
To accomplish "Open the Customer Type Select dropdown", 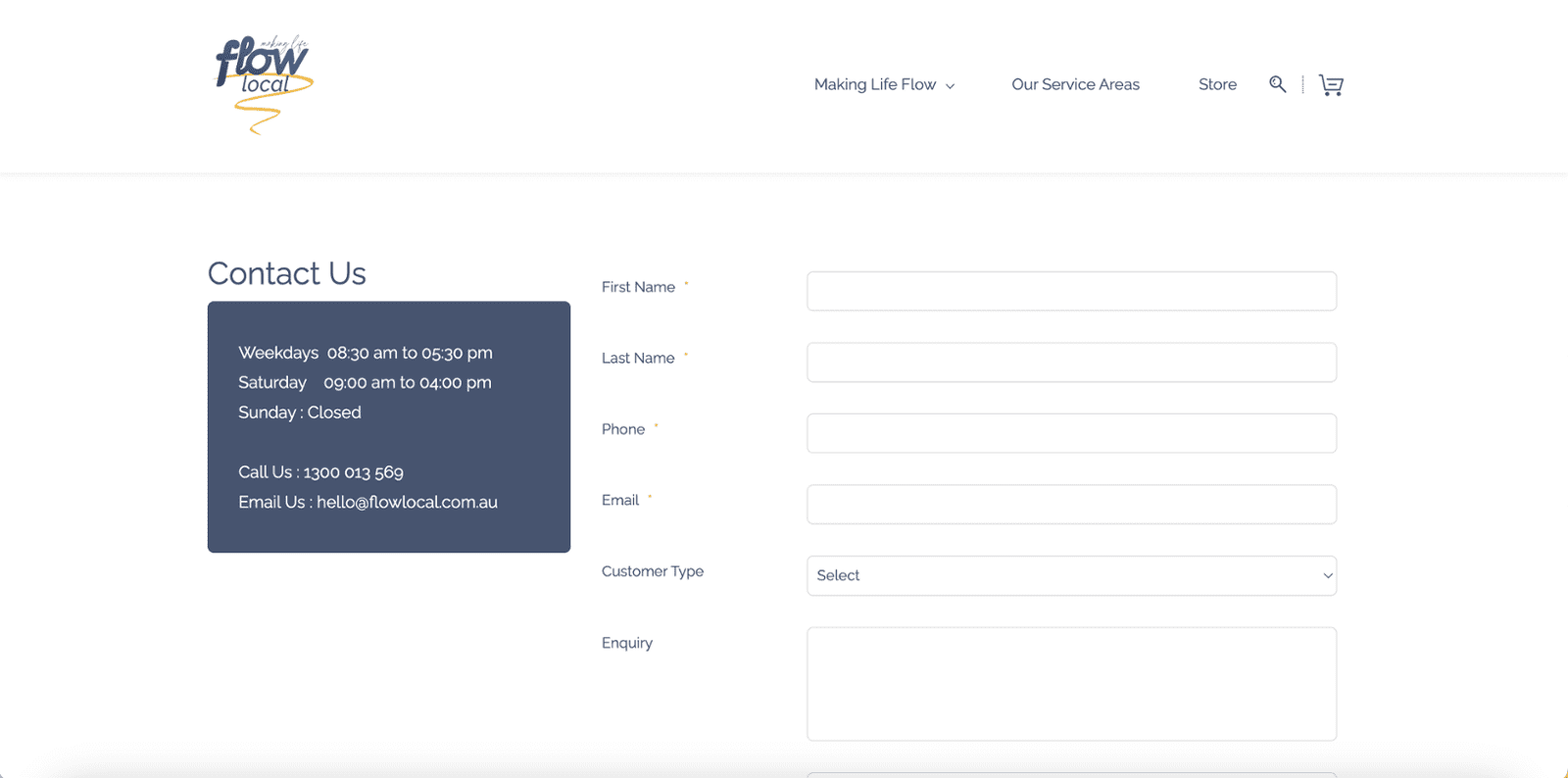I will pos(1058,576).
